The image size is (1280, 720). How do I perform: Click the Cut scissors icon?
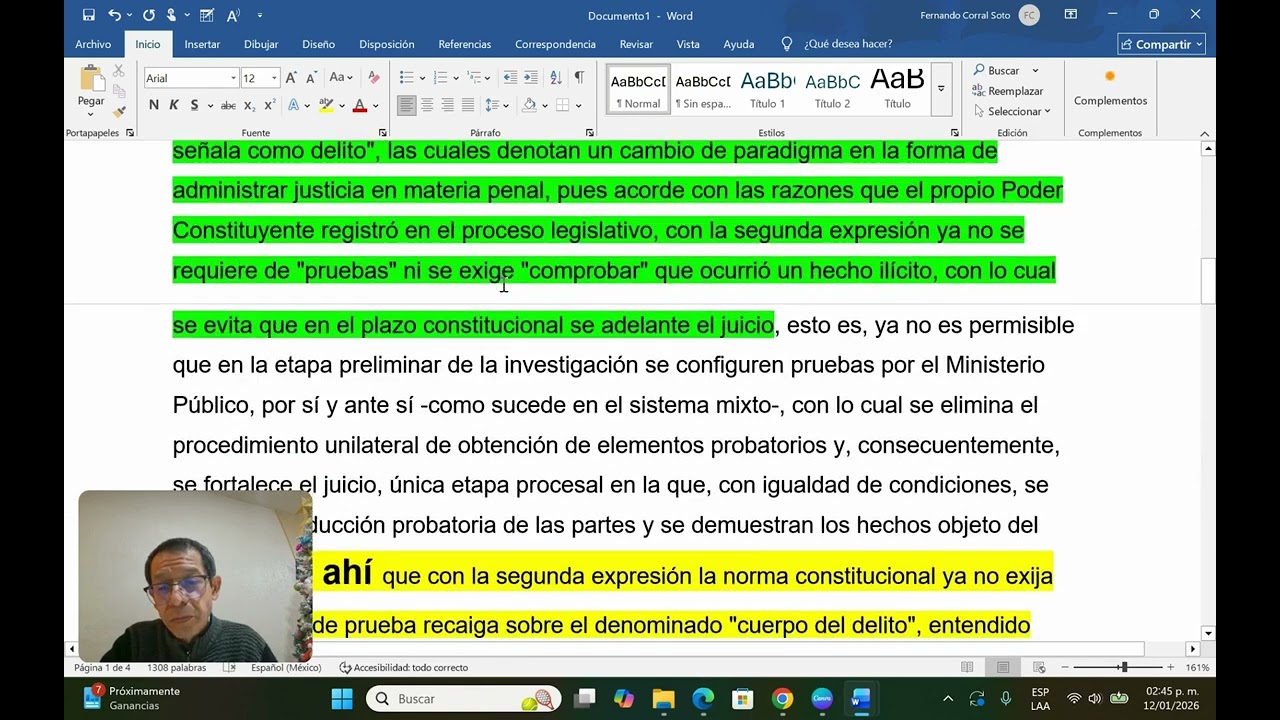(119, 71)
